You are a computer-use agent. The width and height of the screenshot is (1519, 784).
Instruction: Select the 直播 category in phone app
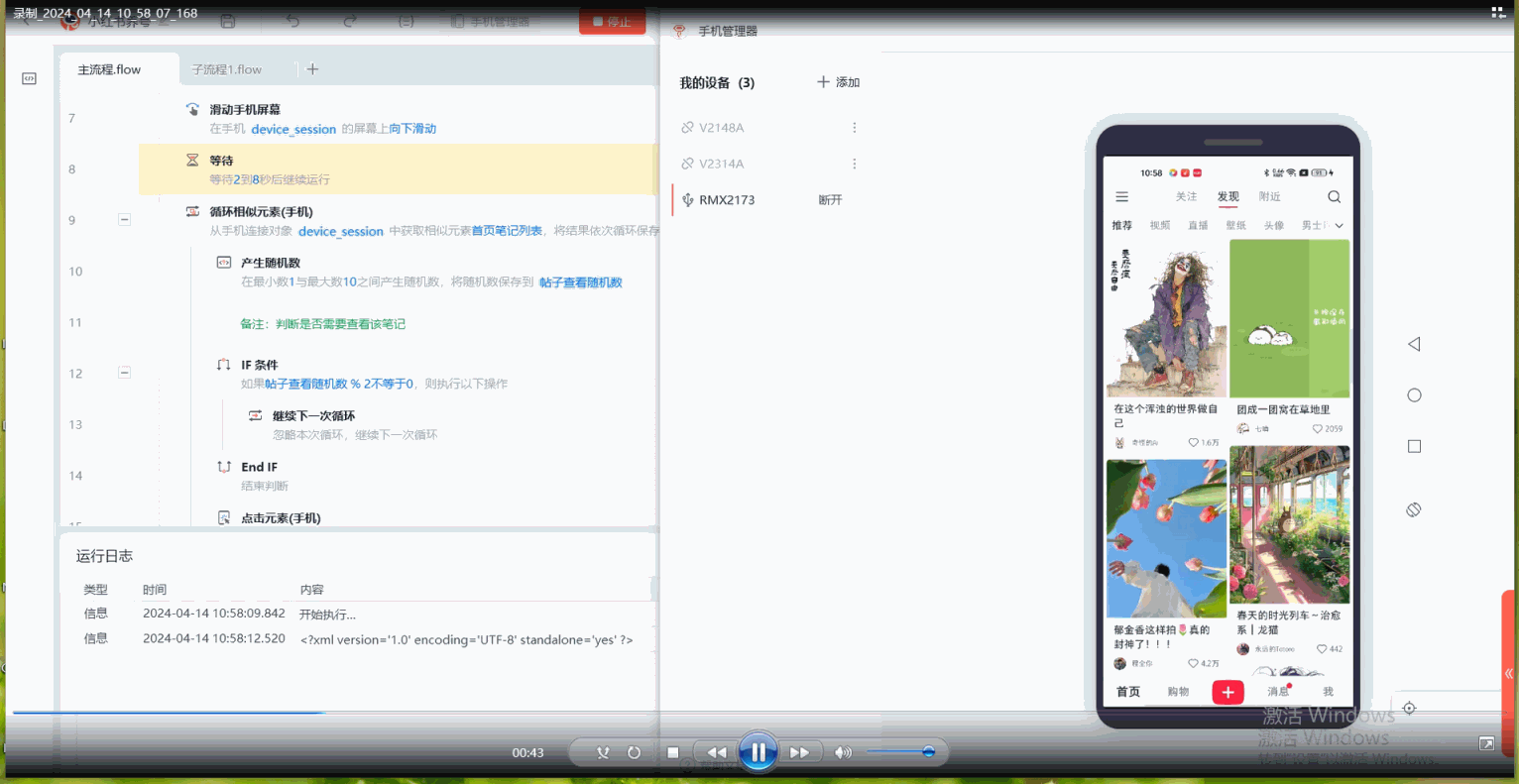pyautogui.click(x=1198, y=226)
